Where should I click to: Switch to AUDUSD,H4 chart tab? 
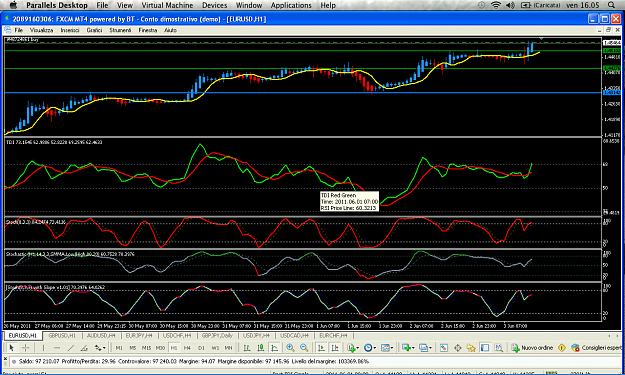coord(101,336)
